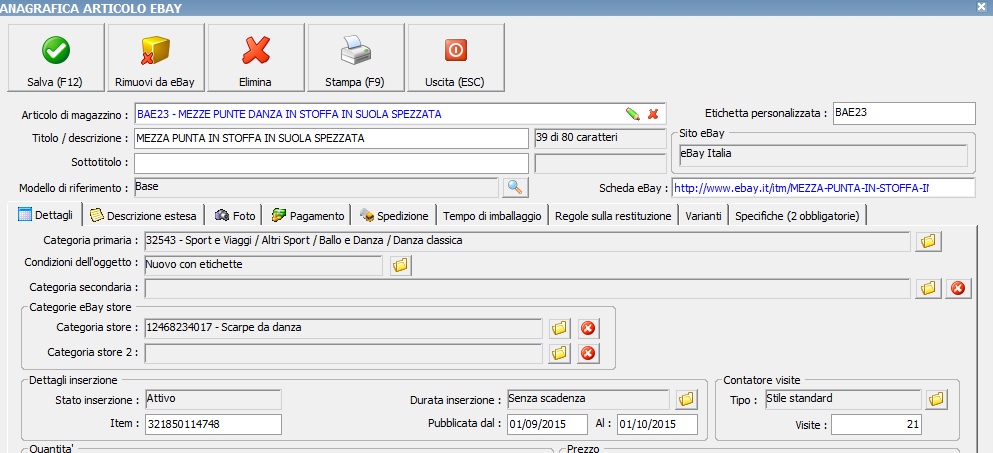
Task: Open Tempo di imballaggio tab
Action: (492, 216)
